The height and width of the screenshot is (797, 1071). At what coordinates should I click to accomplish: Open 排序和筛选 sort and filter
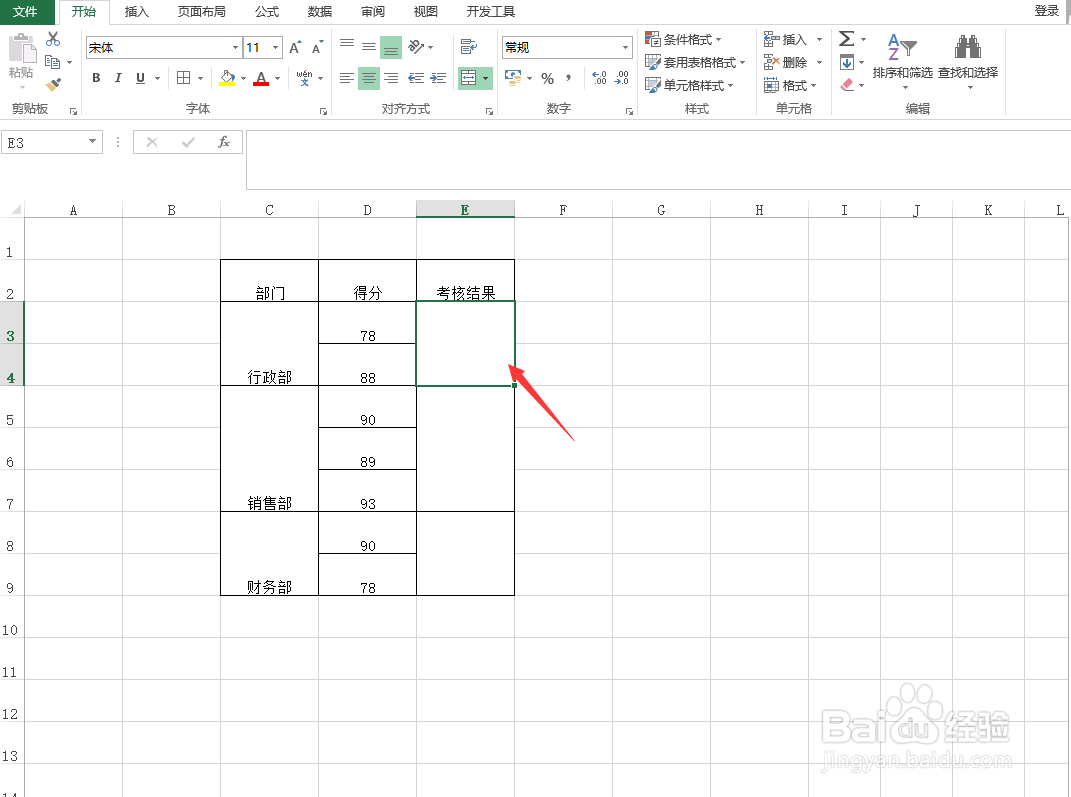coord(902,61)
